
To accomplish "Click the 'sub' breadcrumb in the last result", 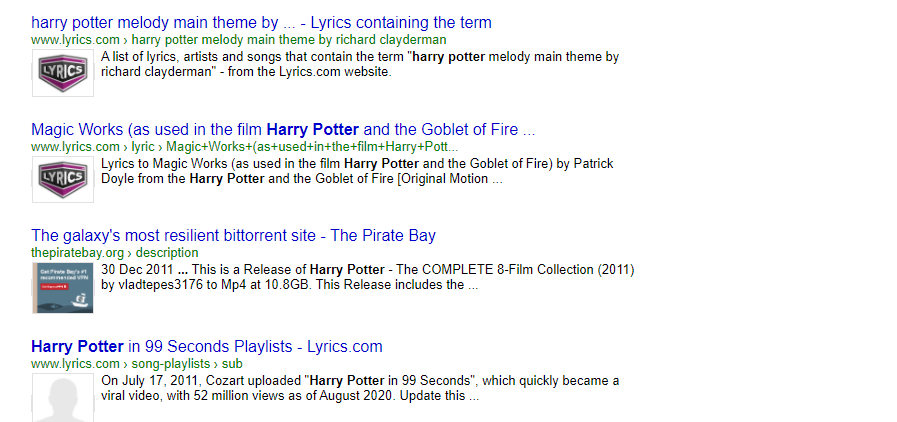I will [232, 363].
